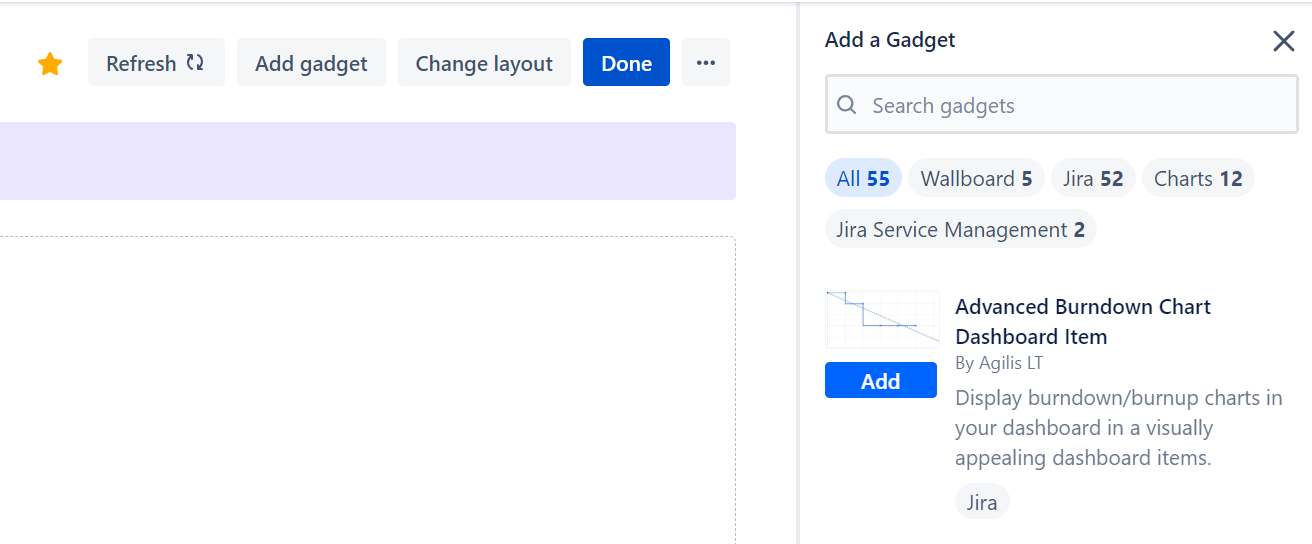Click the empty dashed gadget drop area
1312x544 pixels.
pos(367,390)
